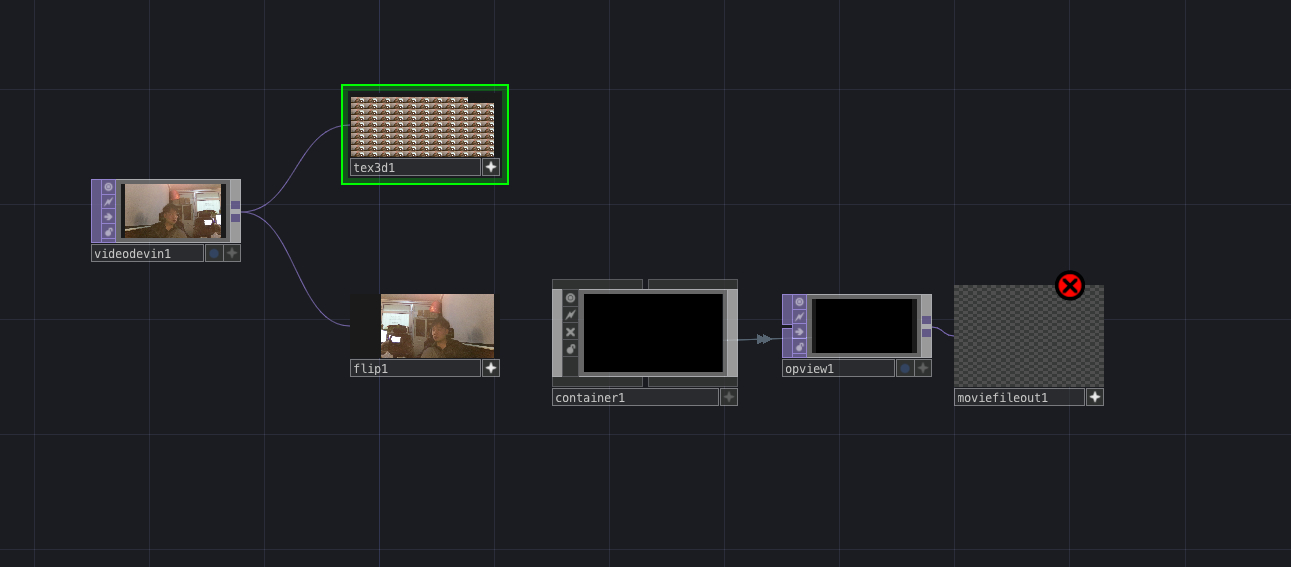
Task: Toggle the blue display flag on videodevin1
Action: tap(214, 253)
